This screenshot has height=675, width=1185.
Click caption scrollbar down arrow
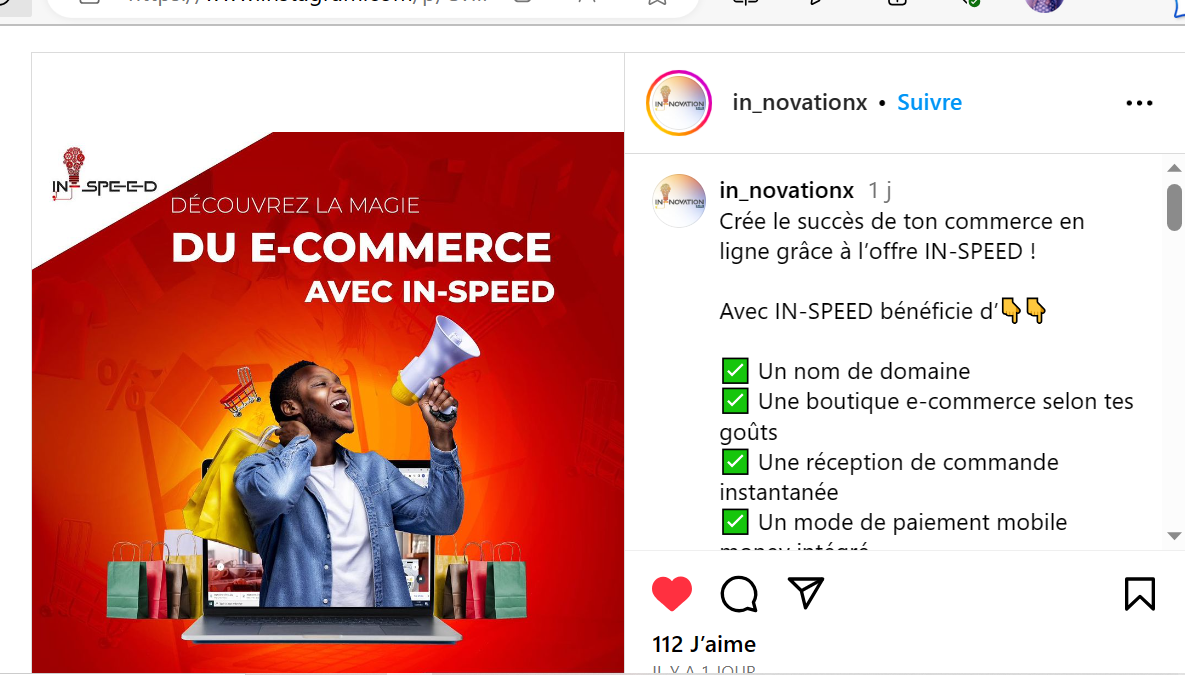pos(1174,536)
